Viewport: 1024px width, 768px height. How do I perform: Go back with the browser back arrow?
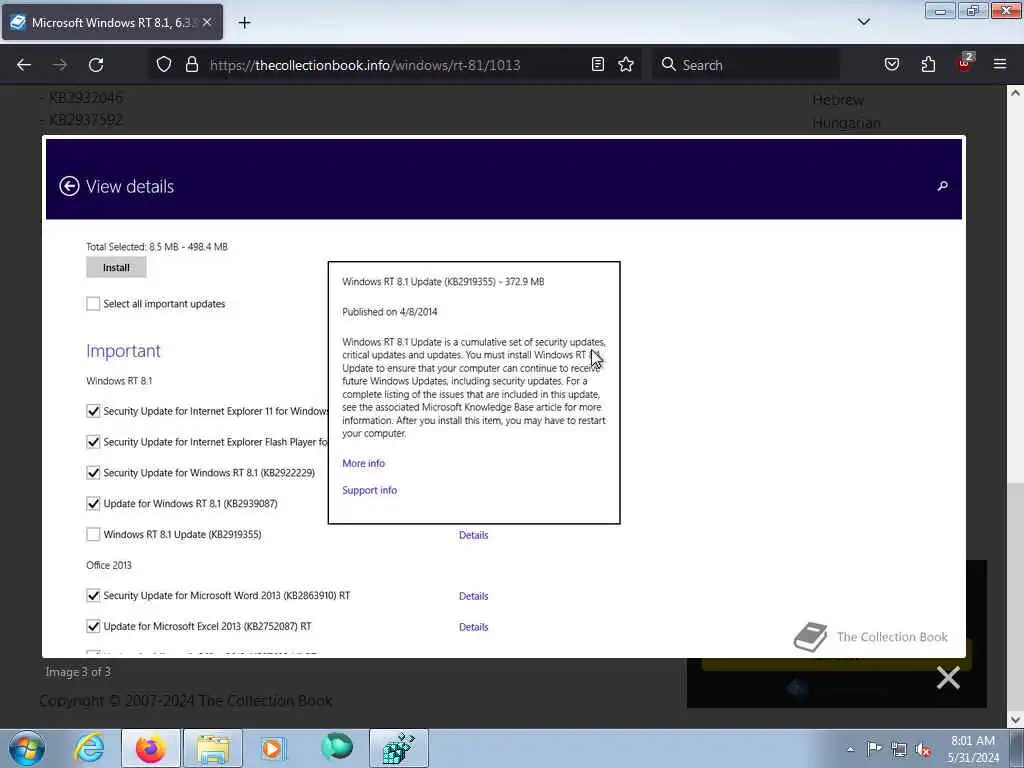(24, 65)
